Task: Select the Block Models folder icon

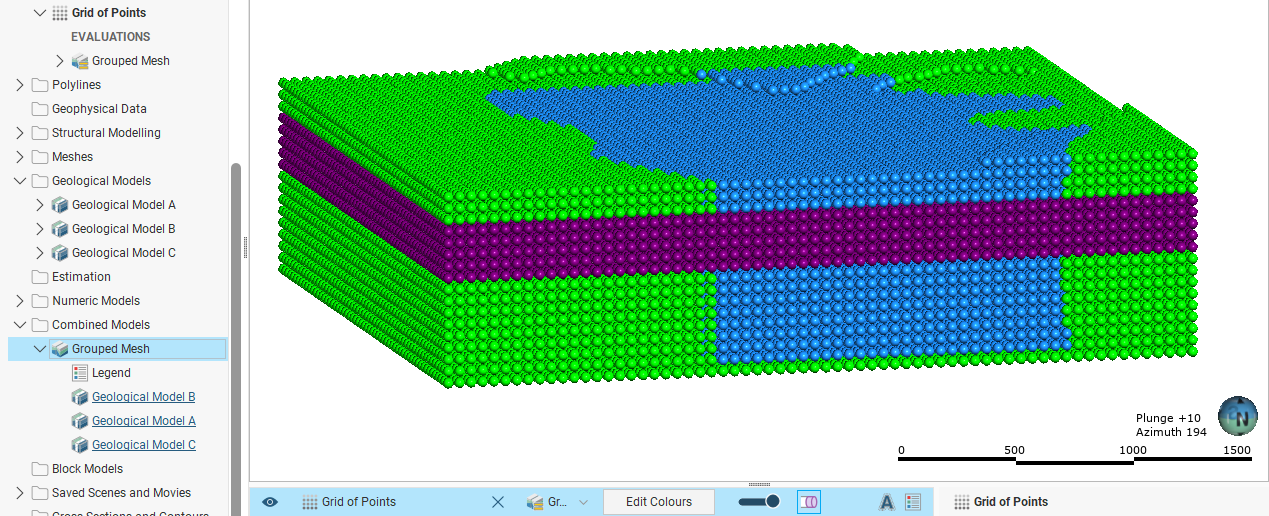Action: click(40, 469)
